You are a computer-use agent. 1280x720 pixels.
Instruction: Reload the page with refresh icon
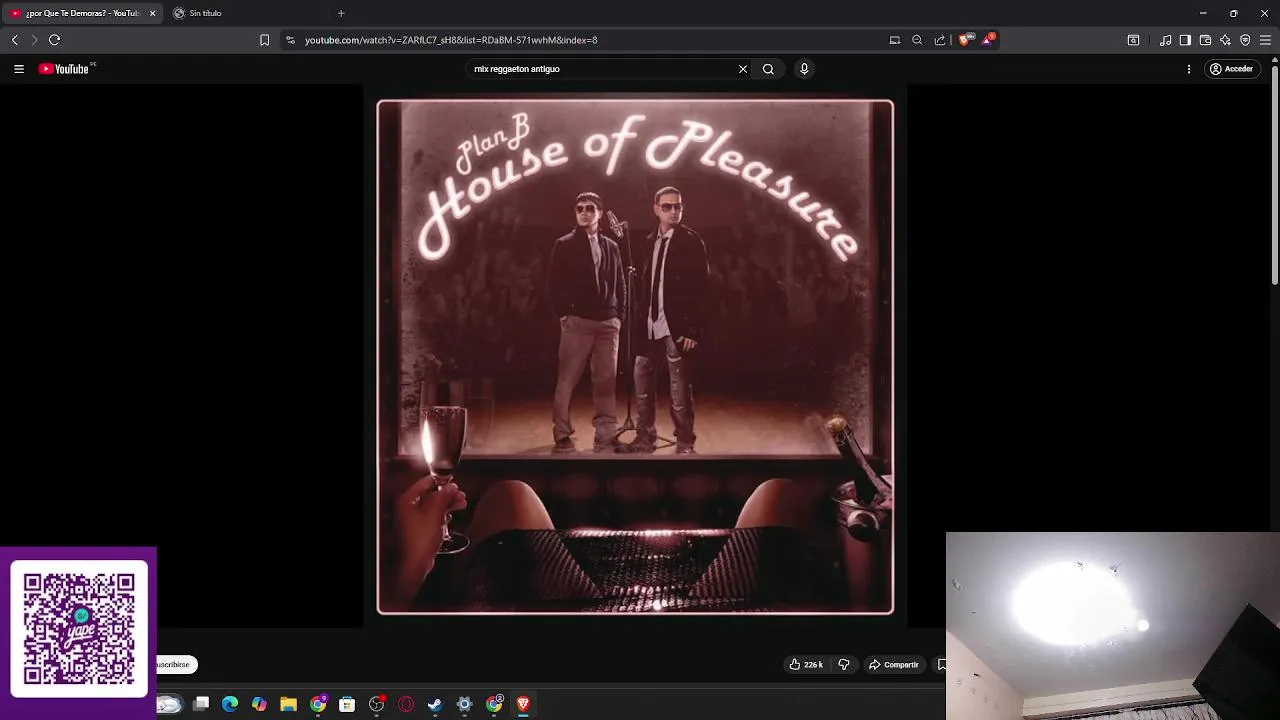55,40
